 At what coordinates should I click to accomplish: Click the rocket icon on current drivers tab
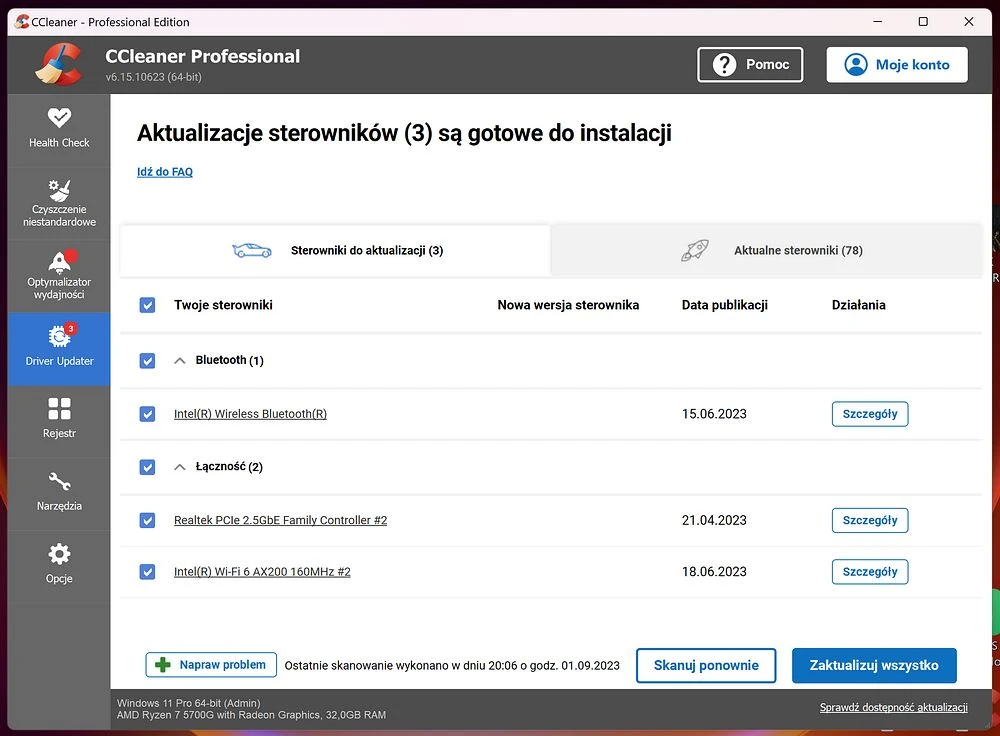pos(695,250)
